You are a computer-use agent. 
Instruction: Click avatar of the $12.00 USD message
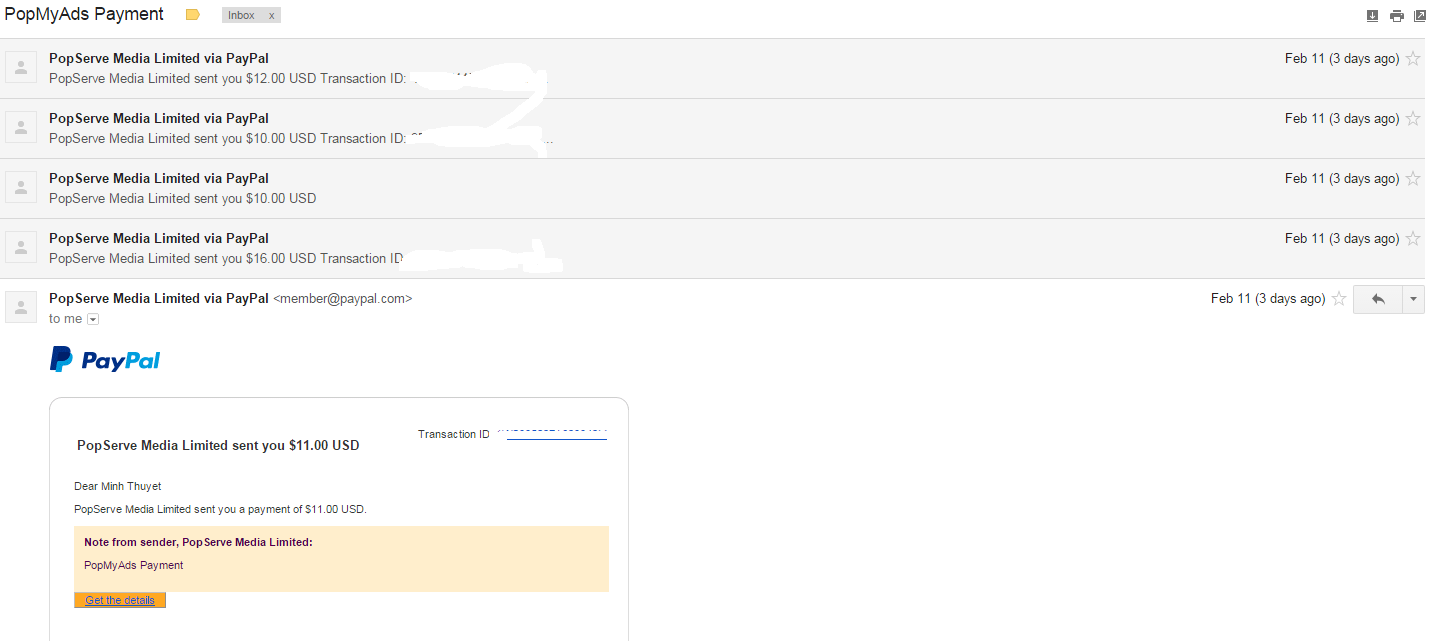[21, 67]
